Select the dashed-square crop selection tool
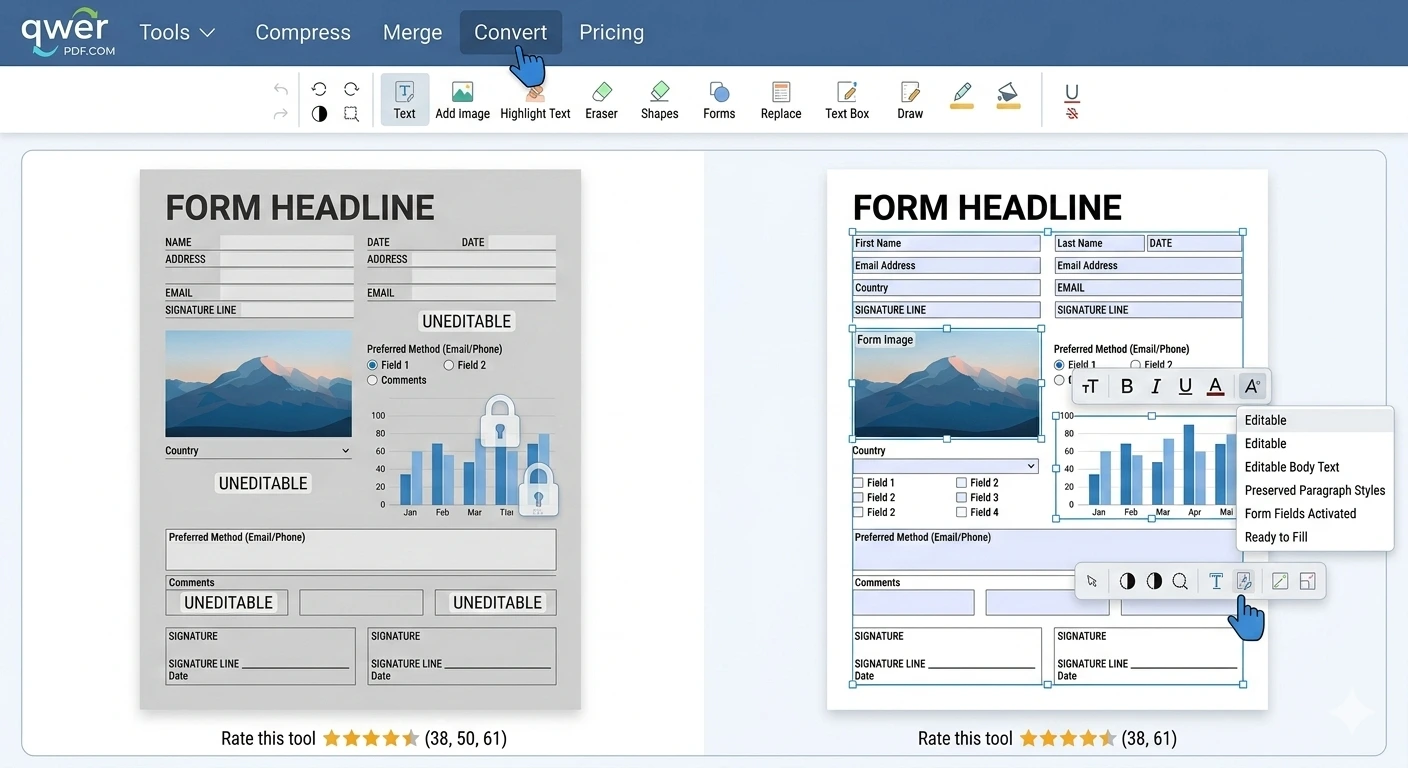The width and height of the screenshot is (1408, 768). [x=351, y=114]
